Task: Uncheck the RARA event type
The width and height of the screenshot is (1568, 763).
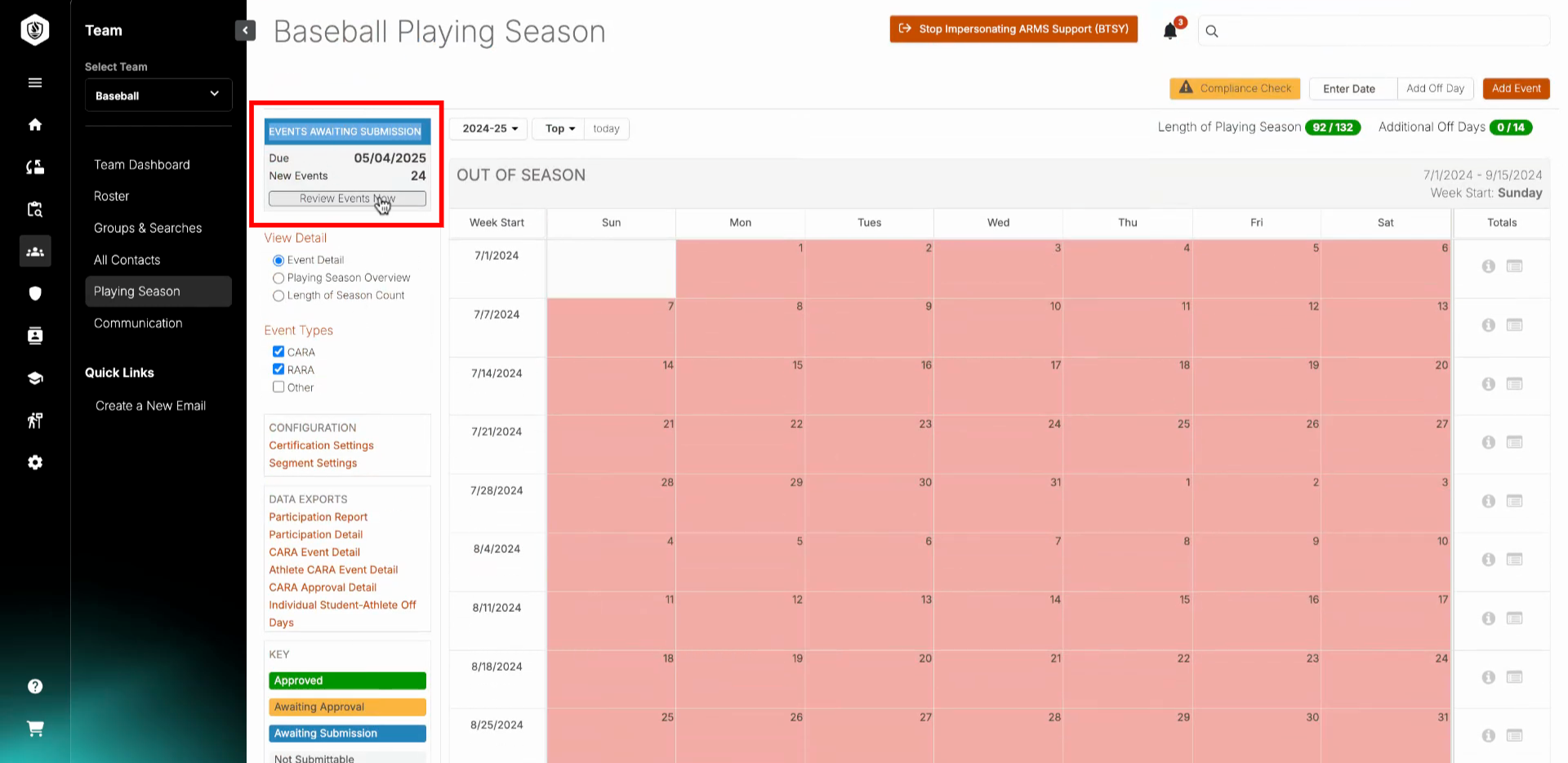Action: (278, 369)
